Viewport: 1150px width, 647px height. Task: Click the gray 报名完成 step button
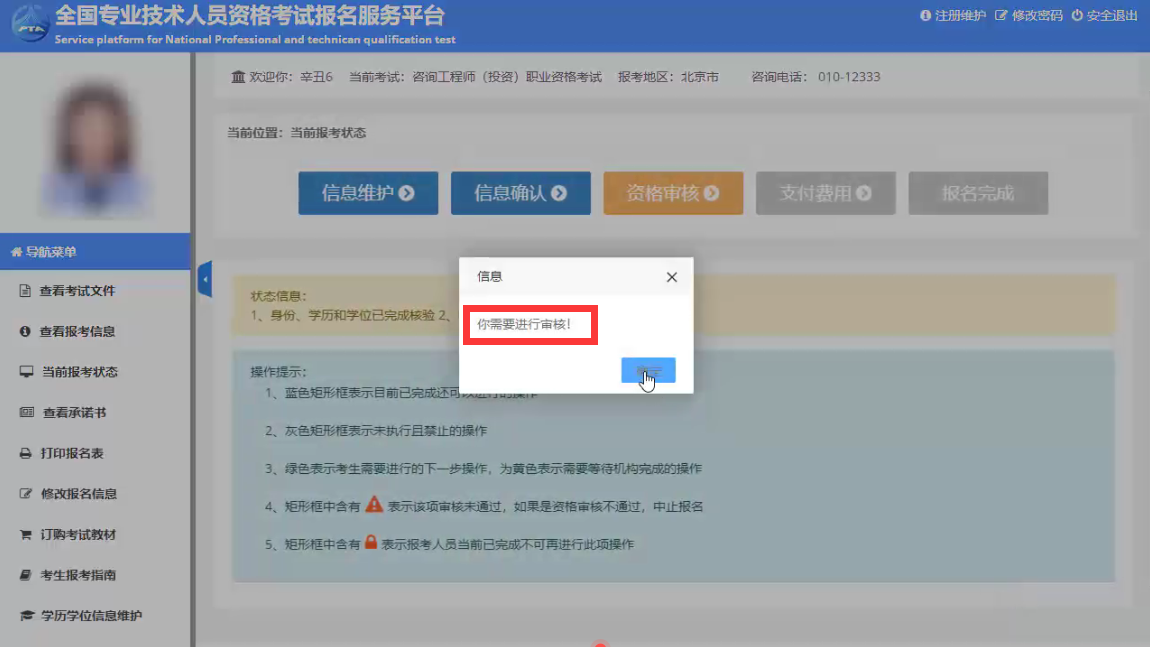point(978,193)
